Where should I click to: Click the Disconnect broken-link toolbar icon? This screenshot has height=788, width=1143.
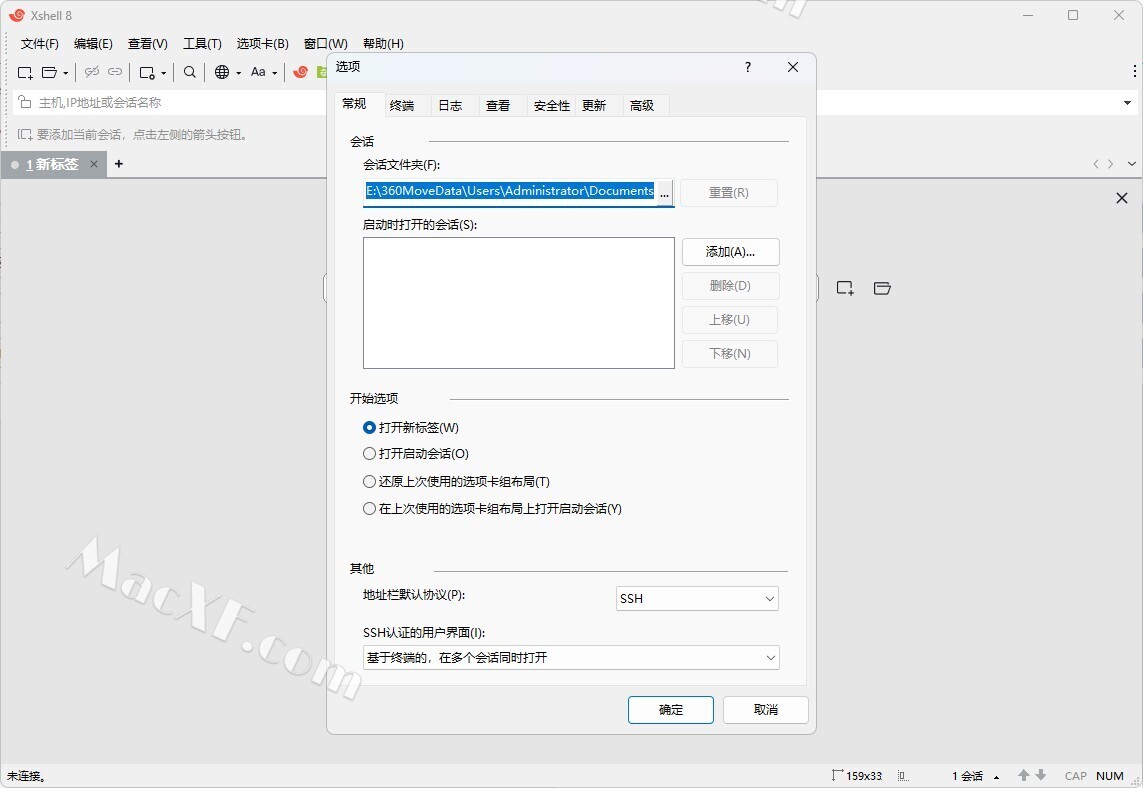pos(92,72)
